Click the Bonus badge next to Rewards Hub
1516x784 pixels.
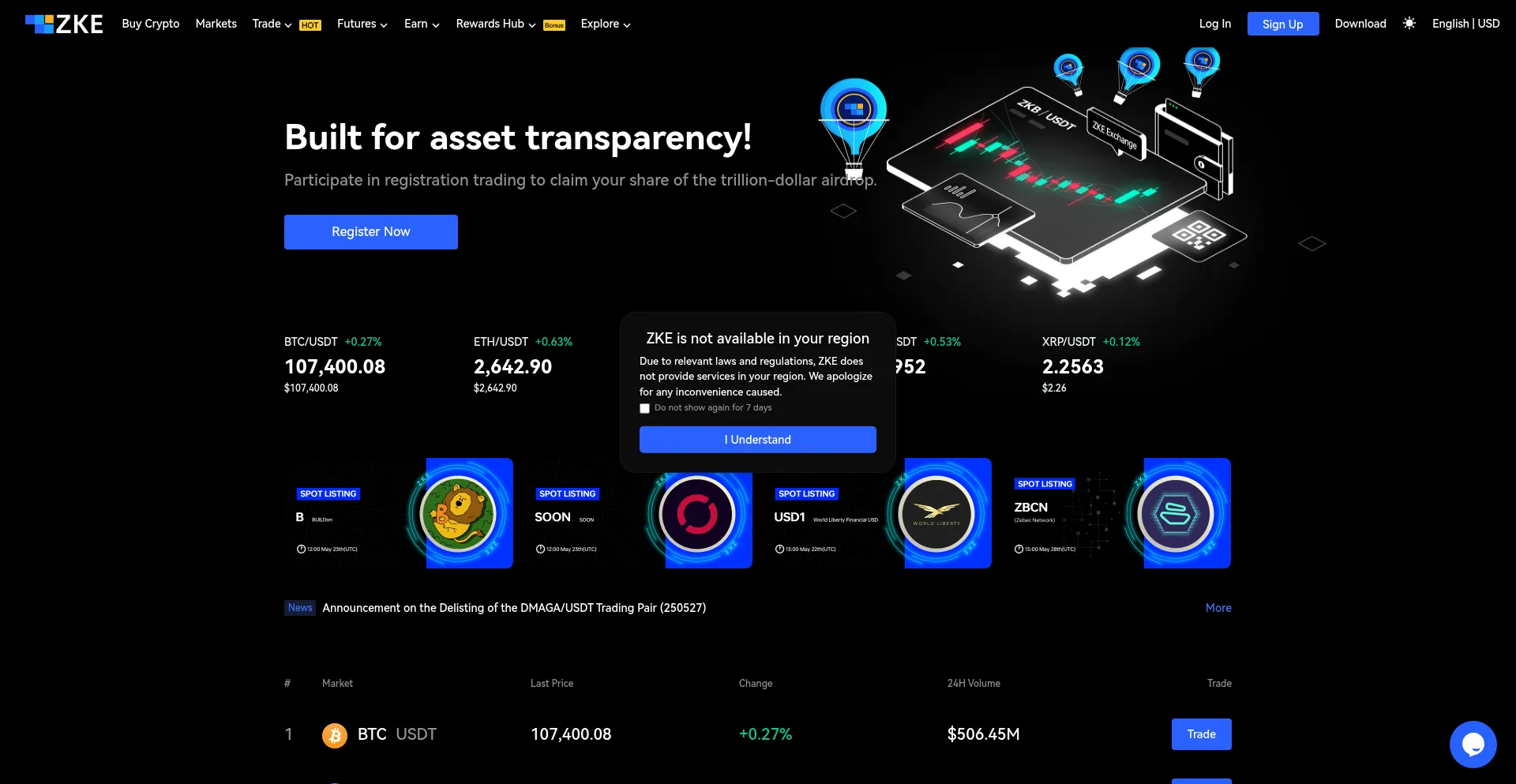[554, 25]
